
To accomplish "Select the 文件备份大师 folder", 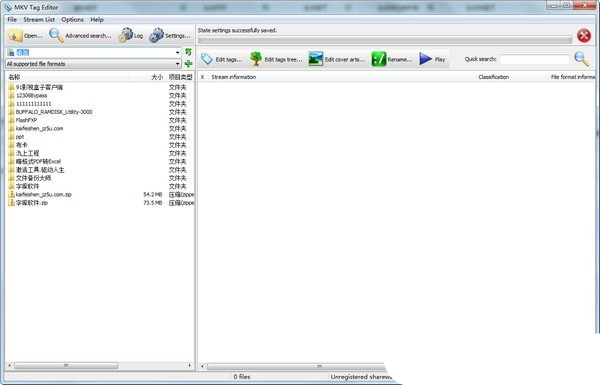I will (x=33, y=178).
